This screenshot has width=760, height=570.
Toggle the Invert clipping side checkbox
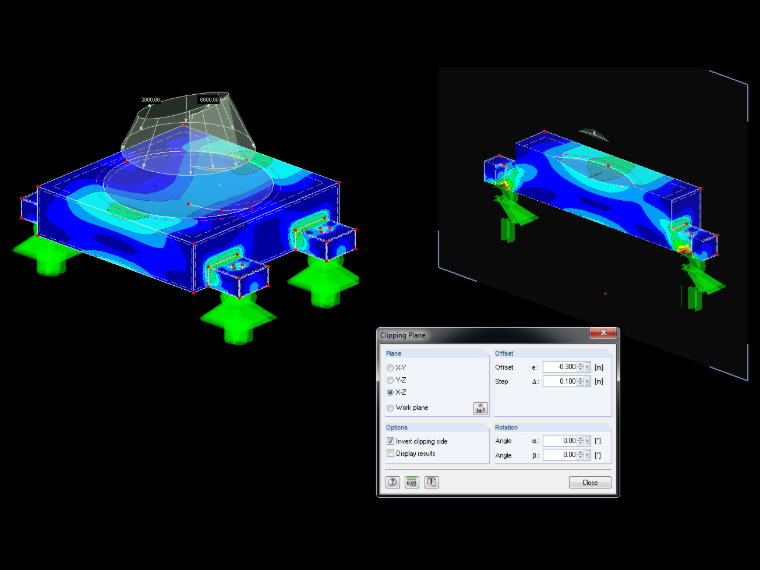391,441
